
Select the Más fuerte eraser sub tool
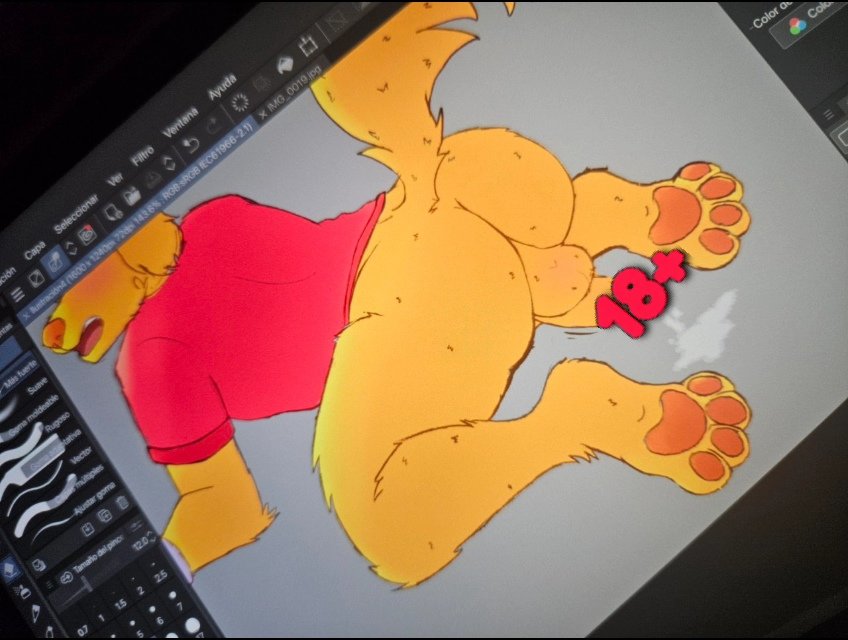21,376
